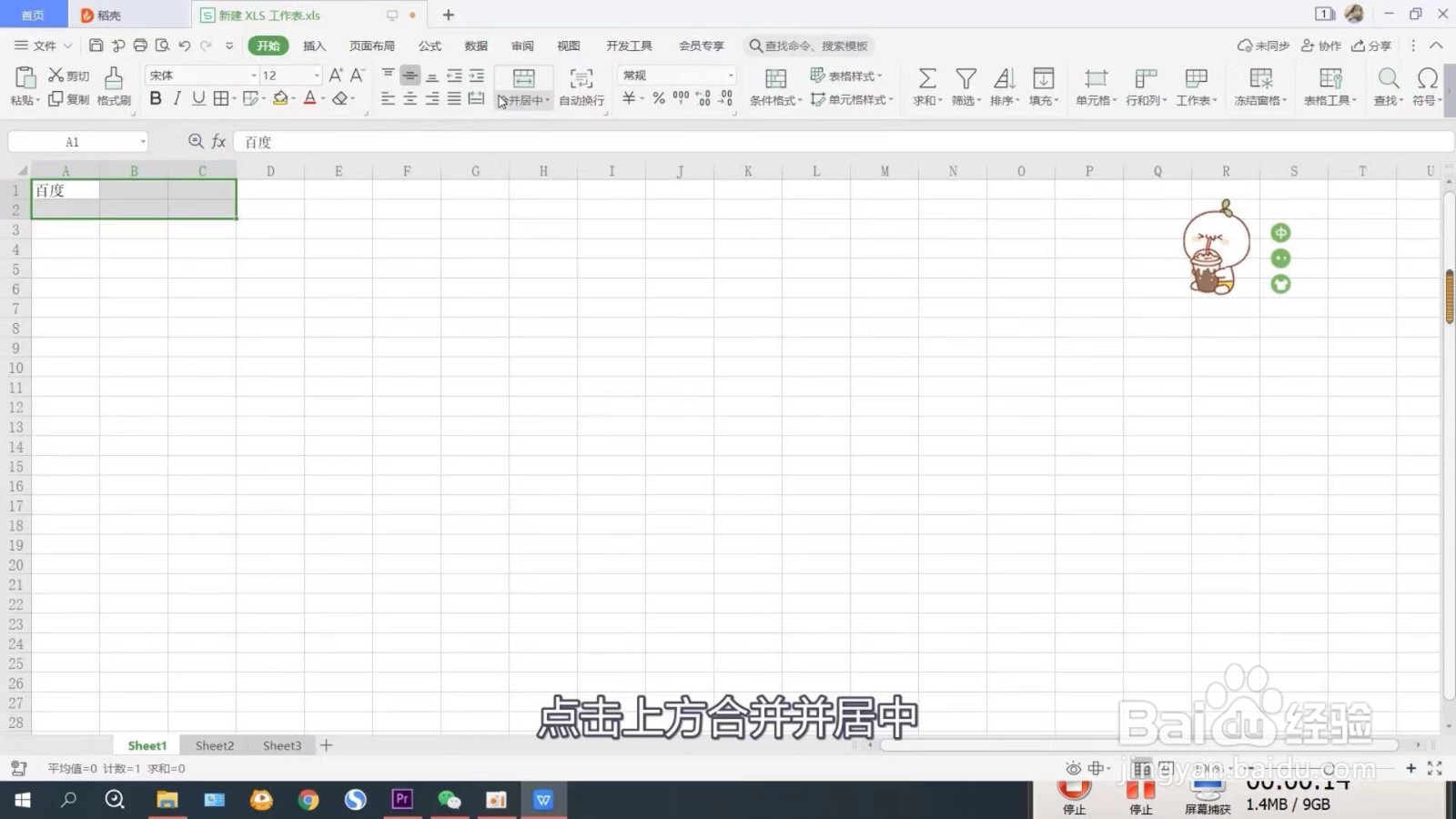Open the File (文件) menu

(x=43, y=45)
